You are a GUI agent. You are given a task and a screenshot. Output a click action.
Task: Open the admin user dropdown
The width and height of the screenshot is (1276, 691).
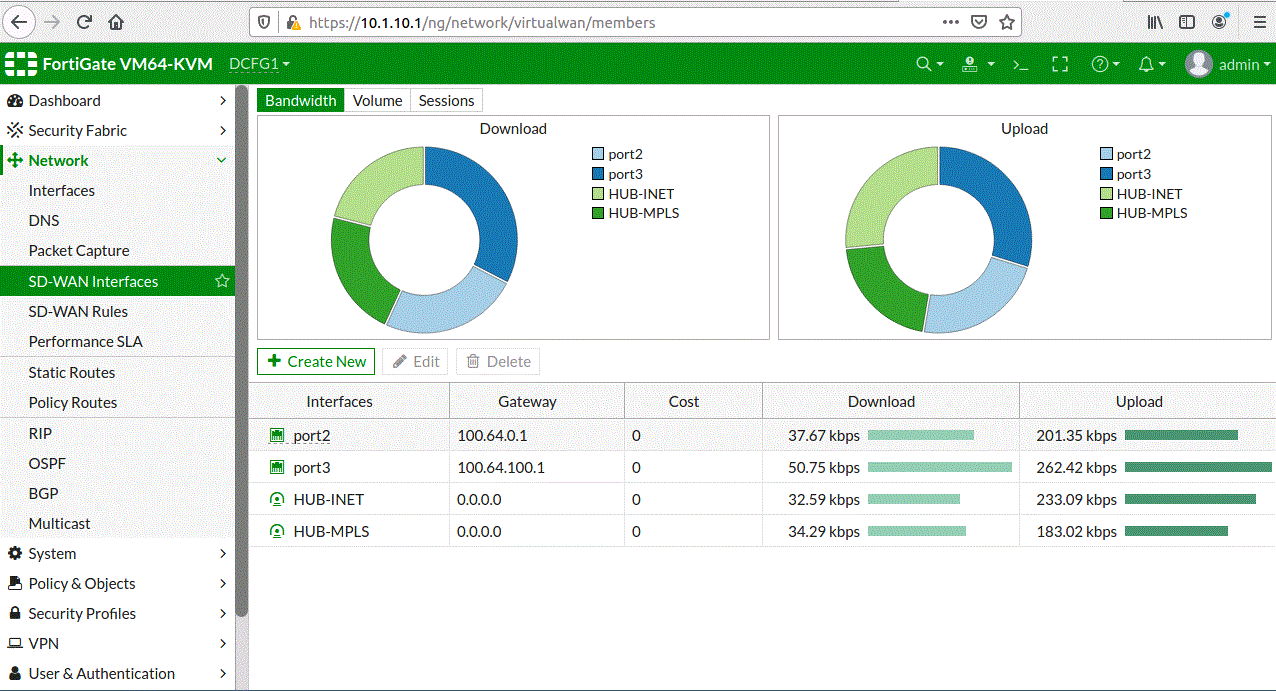click(x=1228, y=64)
